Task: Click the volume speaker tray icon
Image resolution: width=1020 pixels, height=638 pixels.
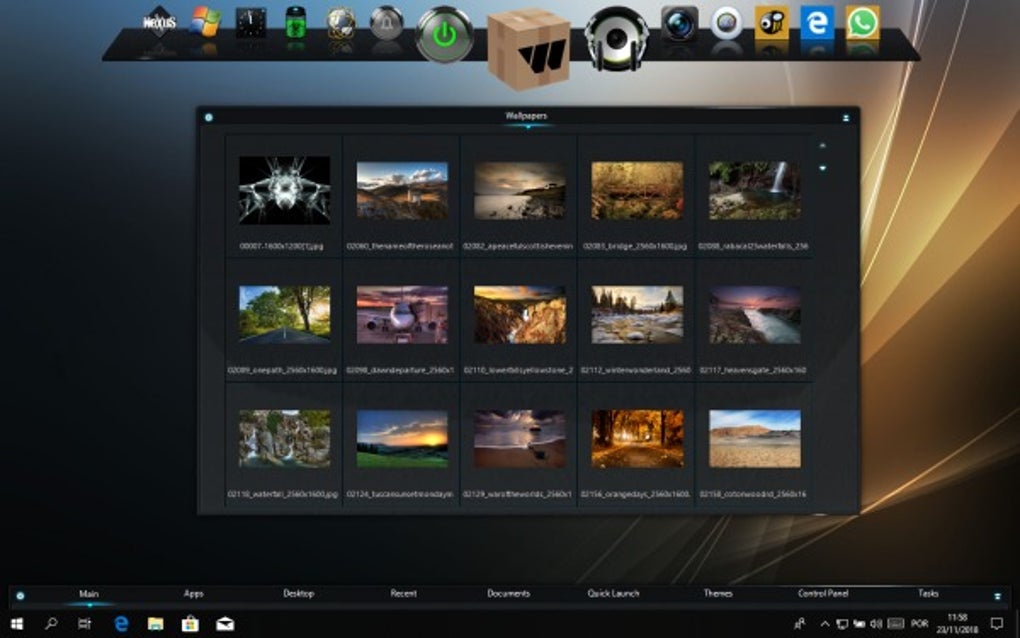Action: (876, 624)
